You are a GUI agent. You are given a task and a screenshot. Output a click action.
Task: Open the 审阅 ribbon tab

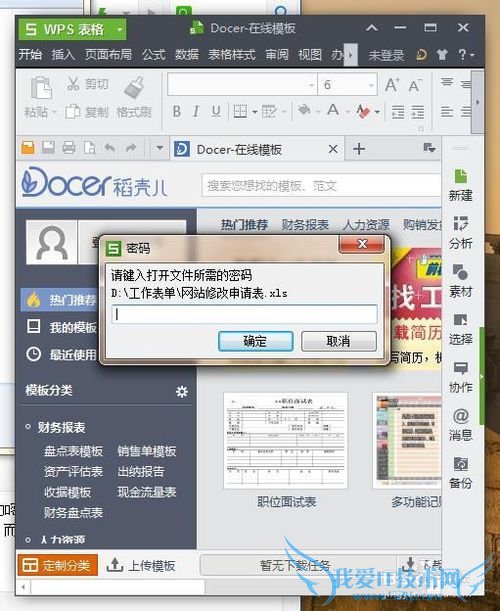[x=277, y=55]
